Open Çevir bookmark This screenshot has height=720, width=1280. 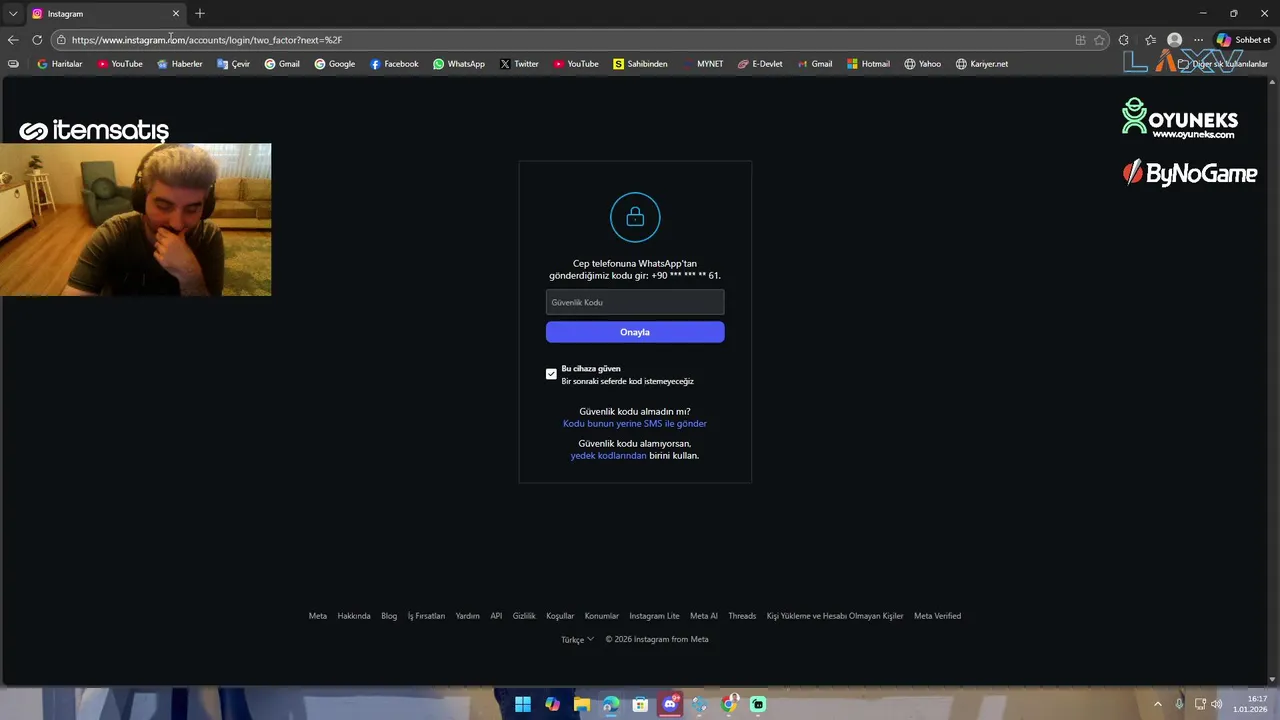[x=234, y=64]
